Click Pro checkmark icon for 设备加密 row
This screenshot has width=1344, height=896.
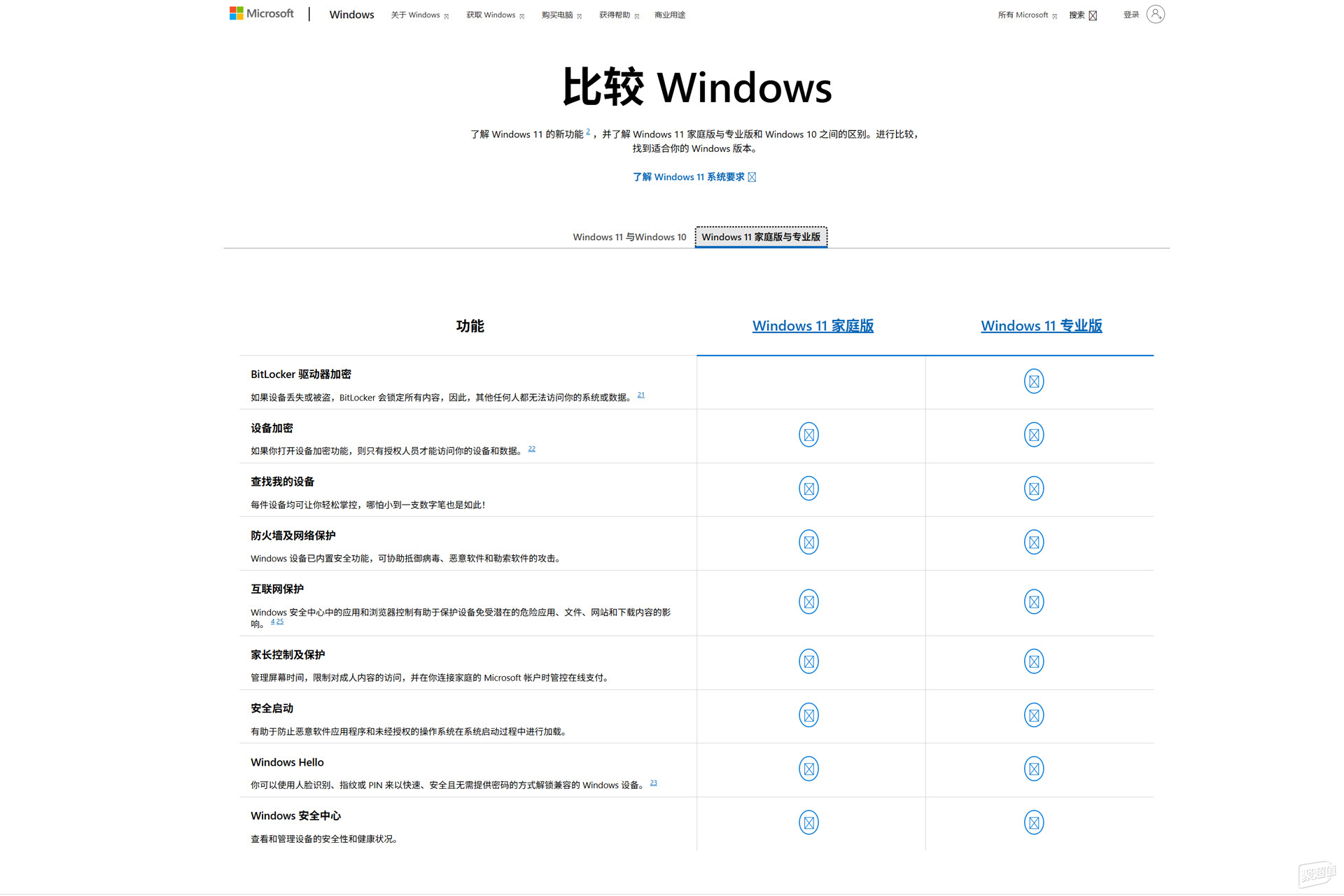[x=1034, y=435]
